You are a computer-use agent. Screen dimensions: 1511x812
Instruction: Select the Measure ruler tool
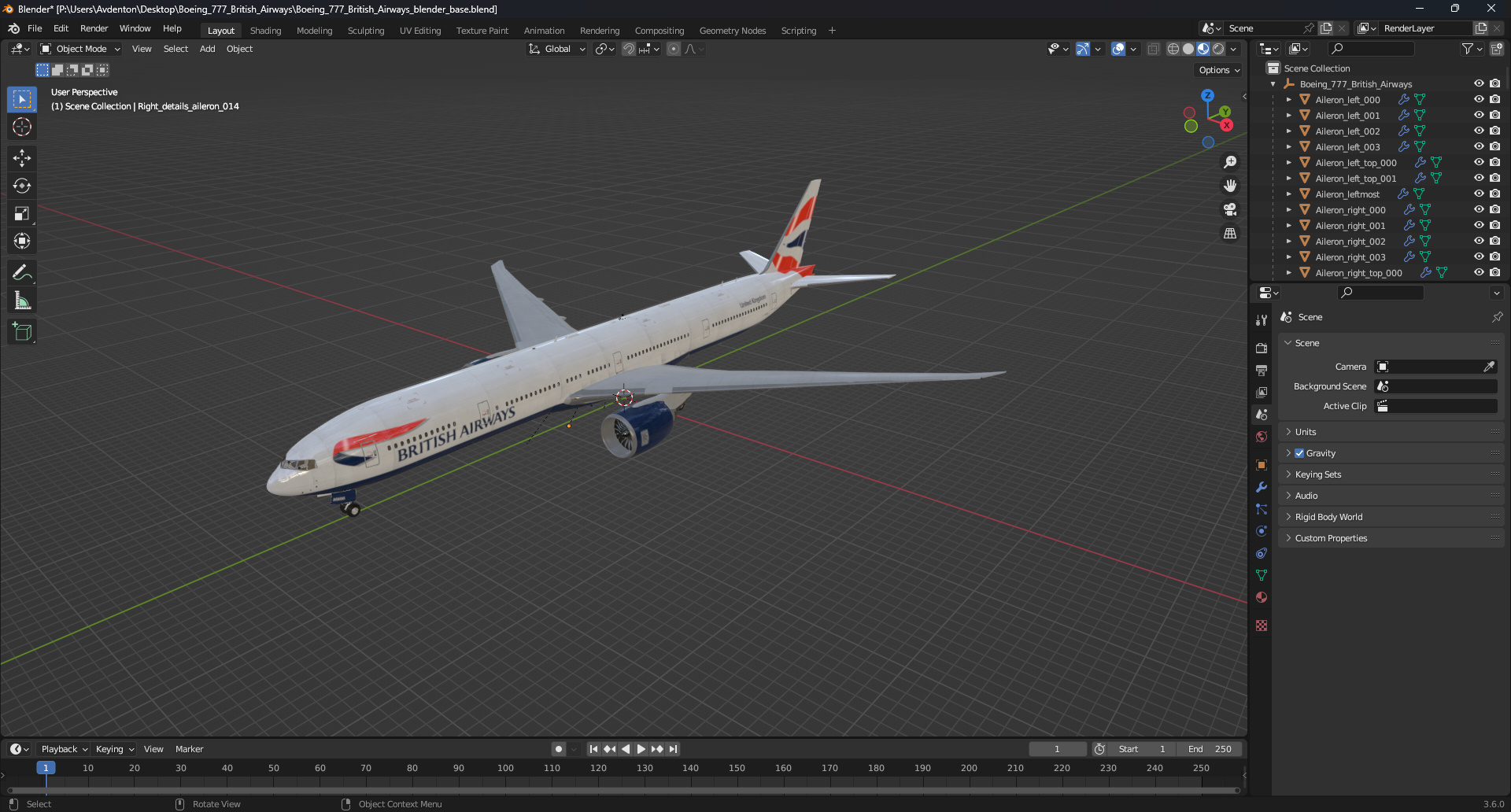pyautogui.click(x=22, y=300)
